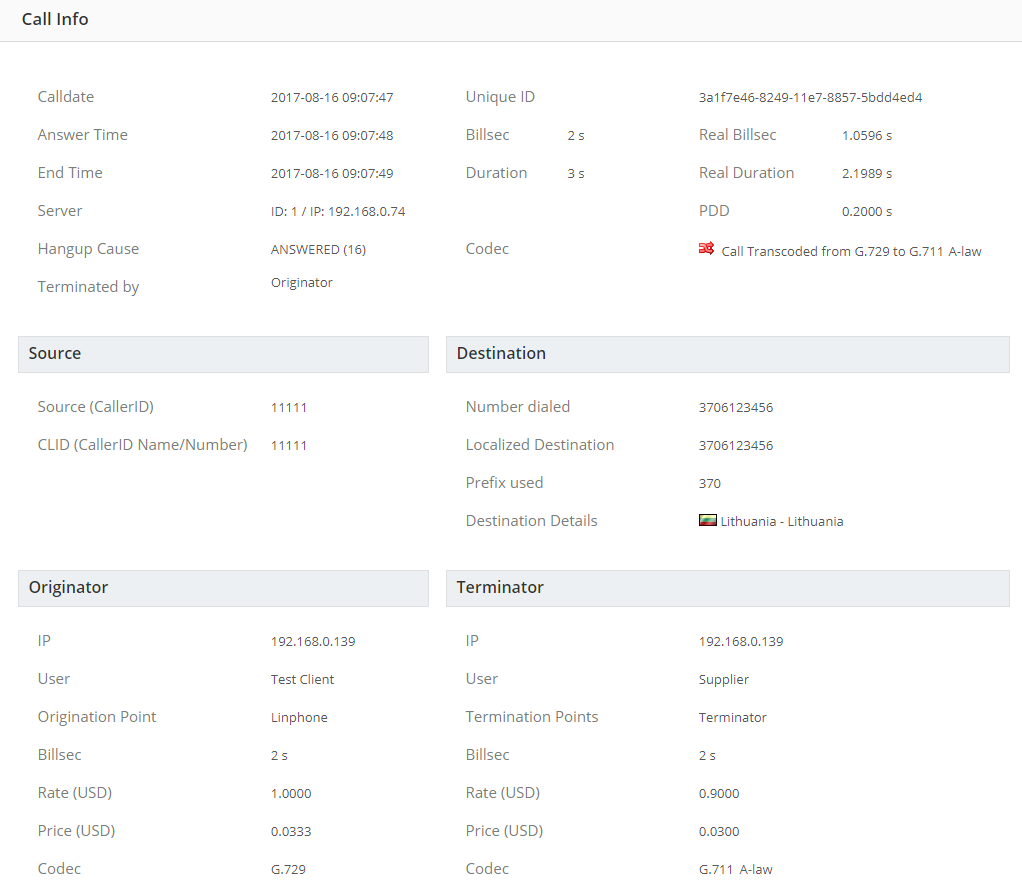
Task: Click the Terminated by value Originator
Action: 301,282
